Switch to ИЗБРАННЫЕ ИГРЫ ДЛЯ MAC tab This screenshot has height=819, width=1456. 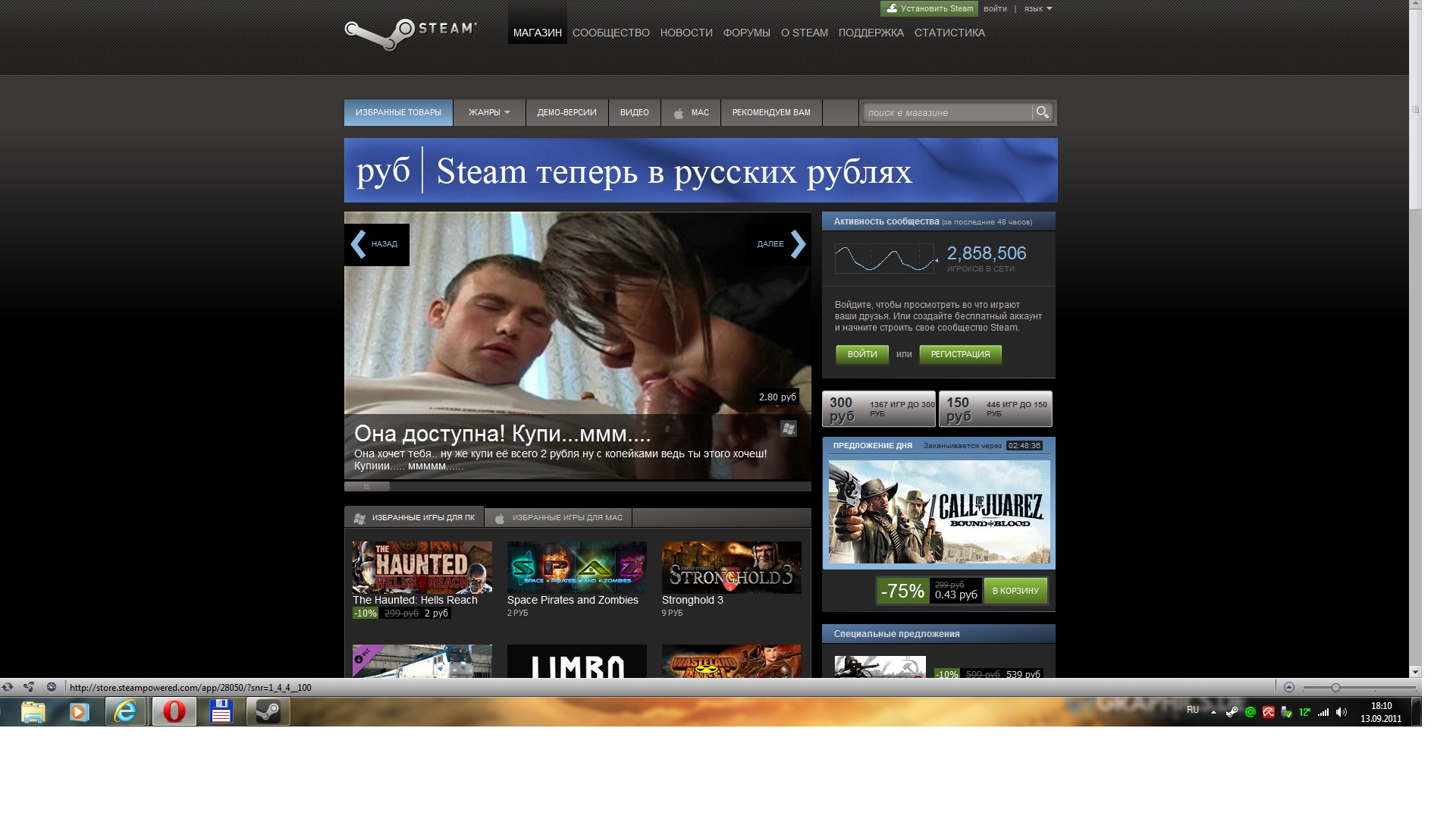coord(558,518)
